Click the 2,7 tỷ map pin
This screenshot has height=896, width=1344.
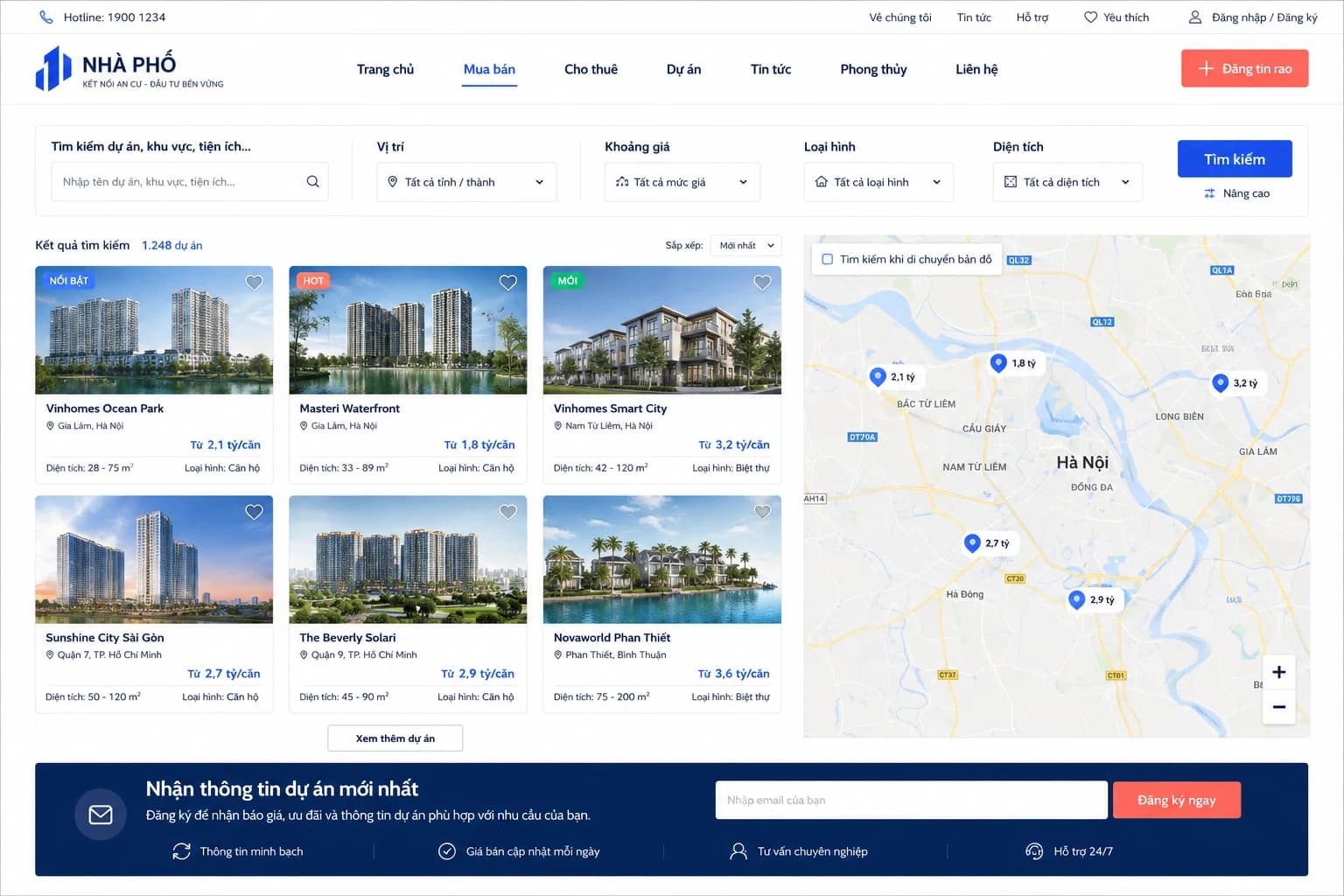point(971,542)
